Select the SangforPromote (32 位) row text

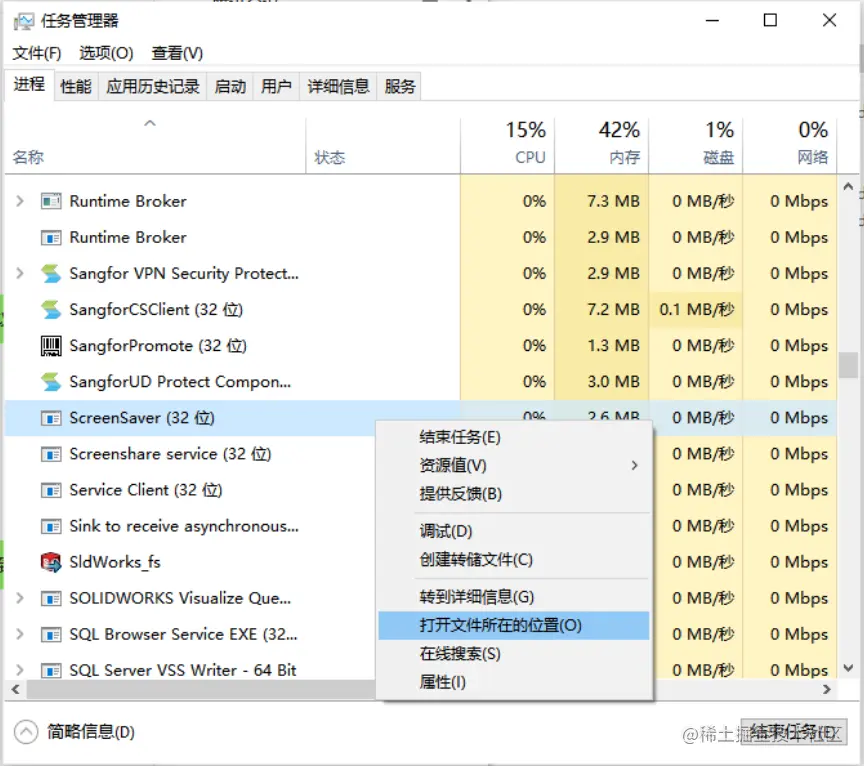pos(158,346)
